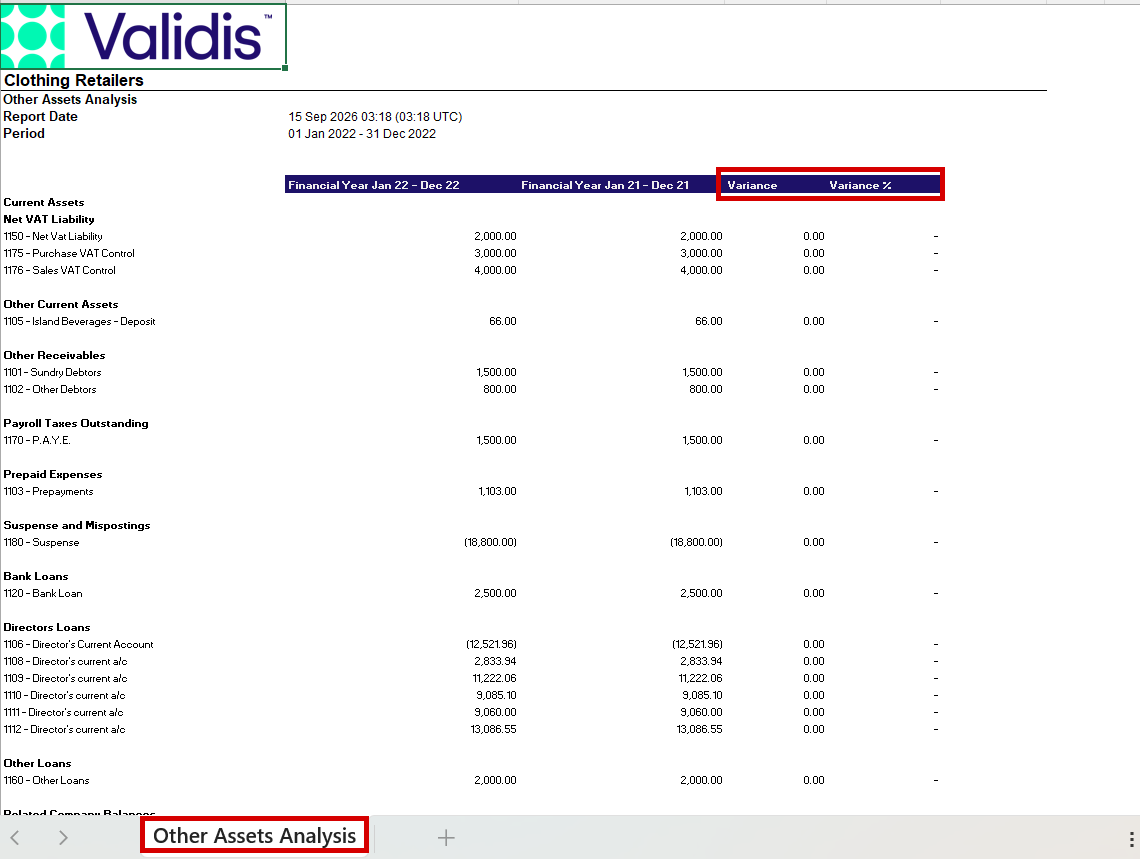Select row 1106 - Director's Current Account
Screen dimensions: 1140x859
pyautogui.click(x=79, y=644)
